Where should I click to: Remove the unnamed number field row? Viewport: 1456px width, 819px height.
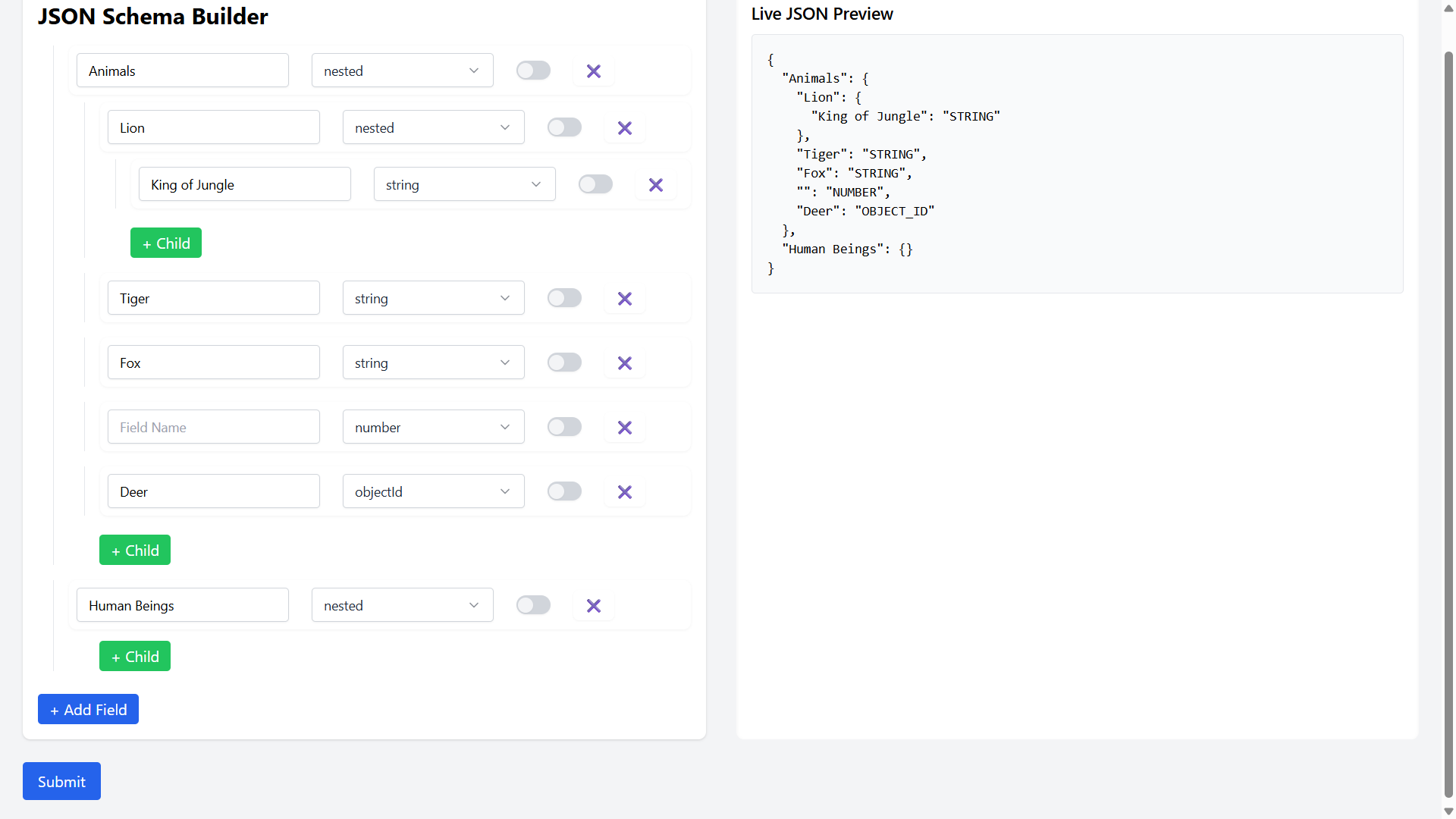(x=625, y=428)
